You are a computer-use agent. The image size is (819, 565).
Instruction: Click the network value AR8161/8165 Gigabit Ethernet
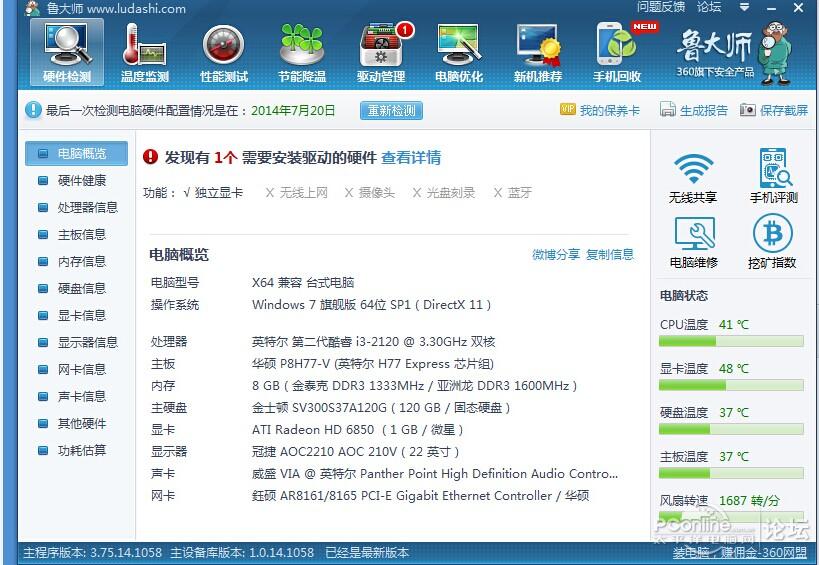point(420,496)
